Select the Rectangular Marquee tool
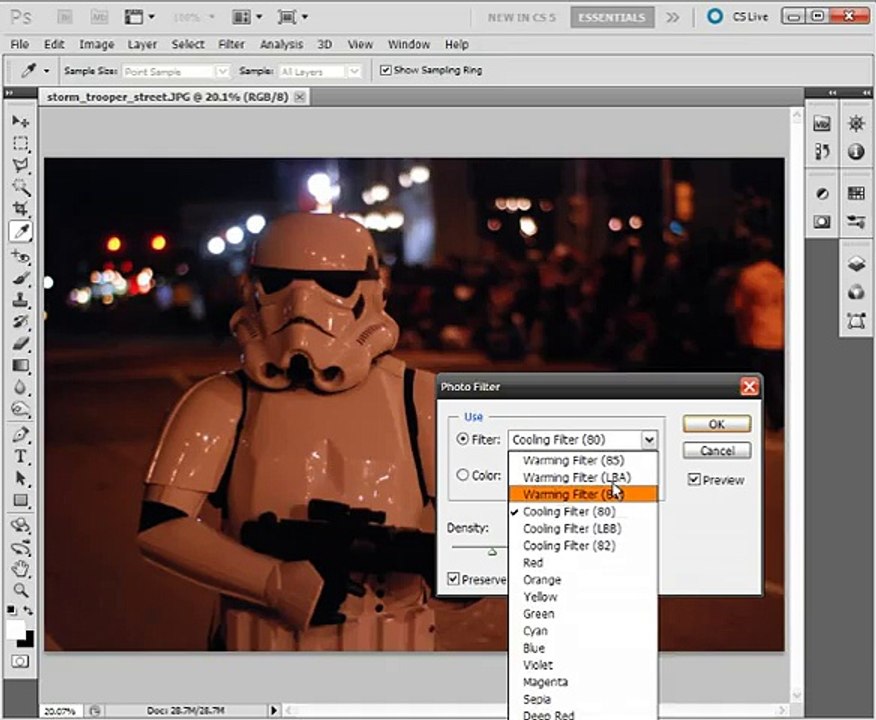 pyautogui.click(x=21, y=144)
